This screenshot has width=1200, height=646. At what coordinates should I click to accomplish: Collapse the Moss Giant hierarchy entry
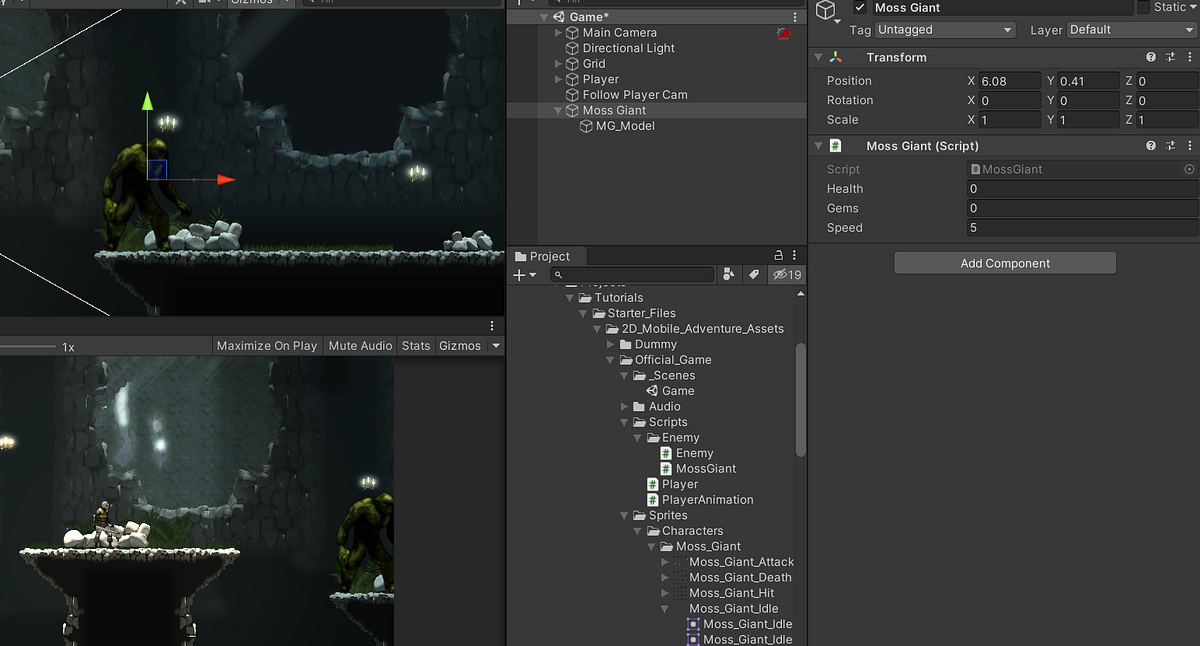[558, 110]
